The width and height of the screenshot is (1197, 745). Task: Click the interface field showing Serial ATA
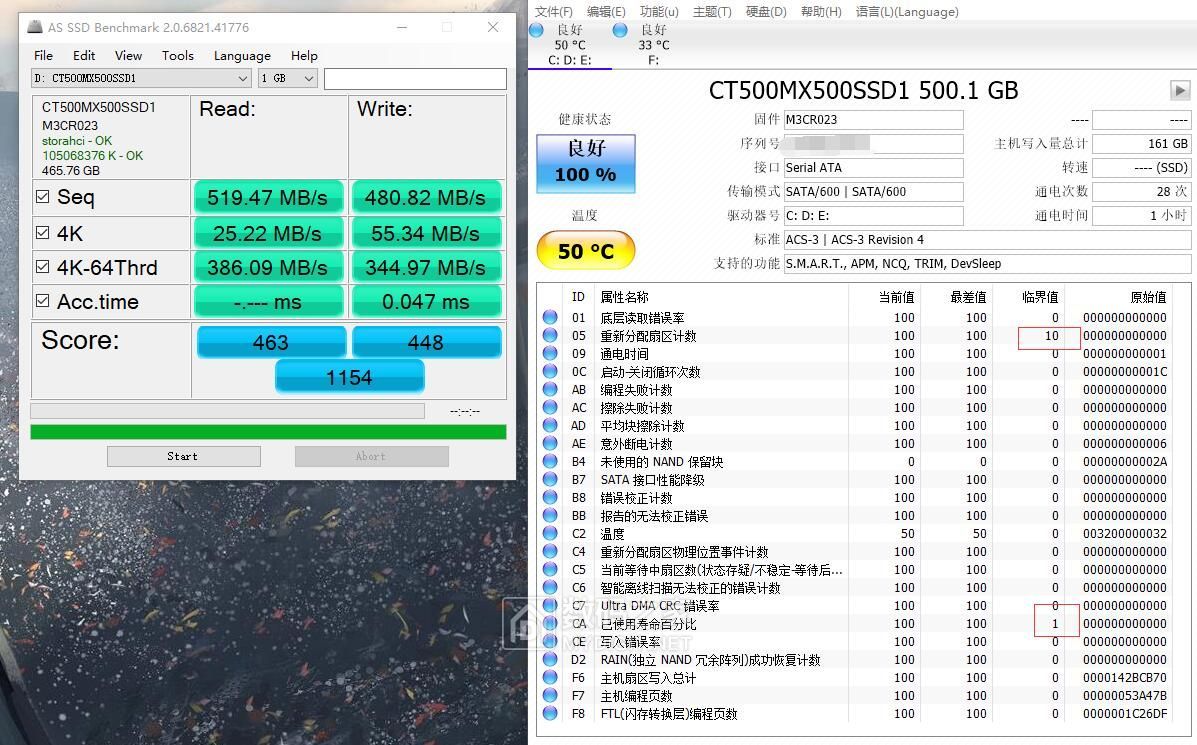[x=873, y=167]
